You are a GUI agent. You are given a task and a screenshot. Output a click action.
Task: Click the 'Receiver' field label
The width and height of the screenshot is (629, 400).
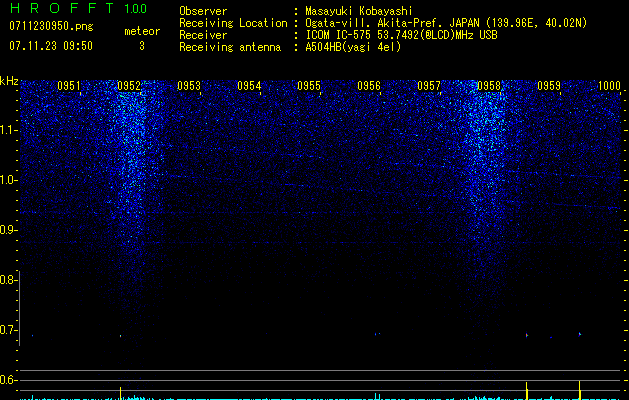203,35
